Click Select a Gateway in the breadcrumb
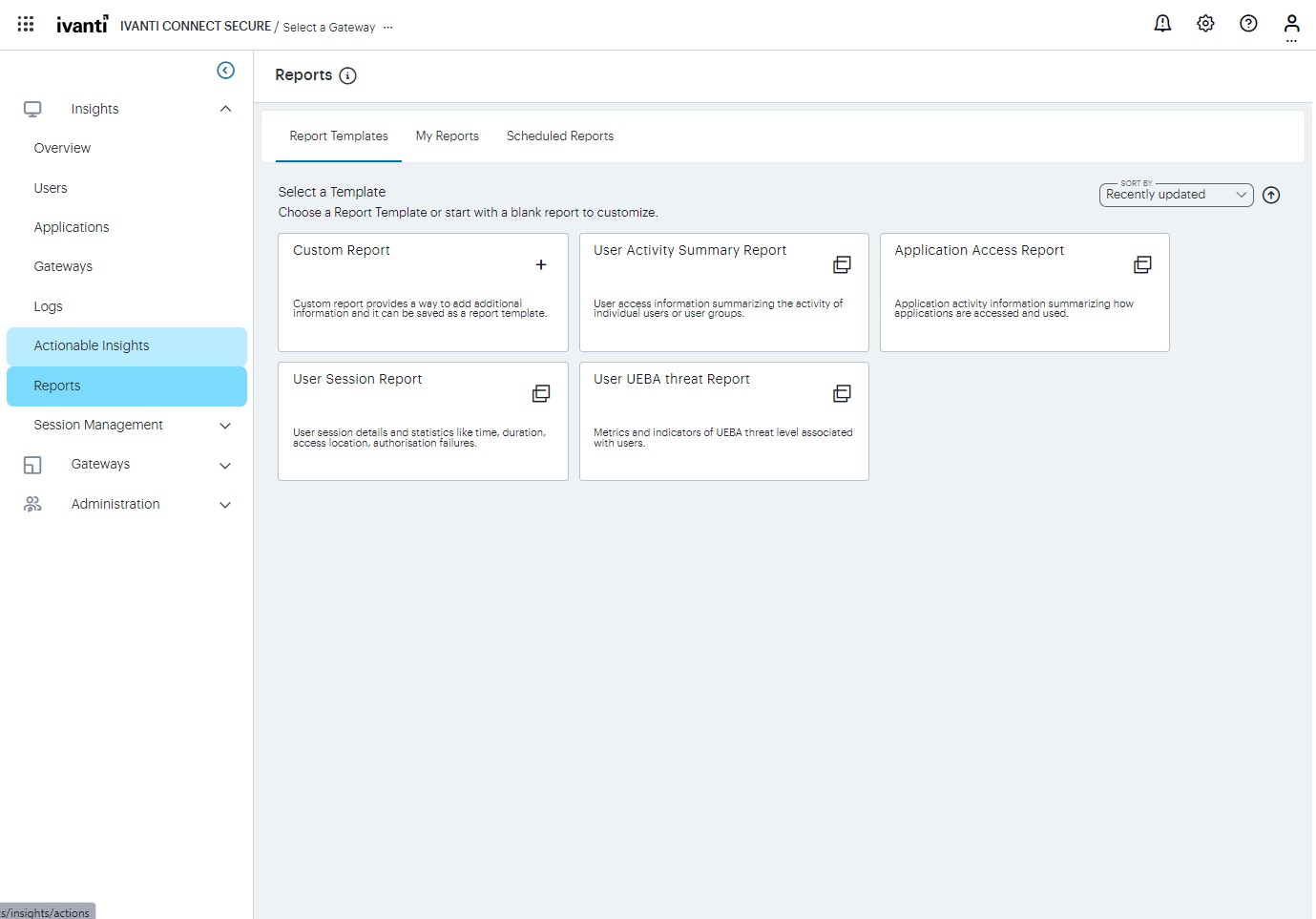This screenshot has height=919, width=1316. pyautogui.click(x=329, y=27)
